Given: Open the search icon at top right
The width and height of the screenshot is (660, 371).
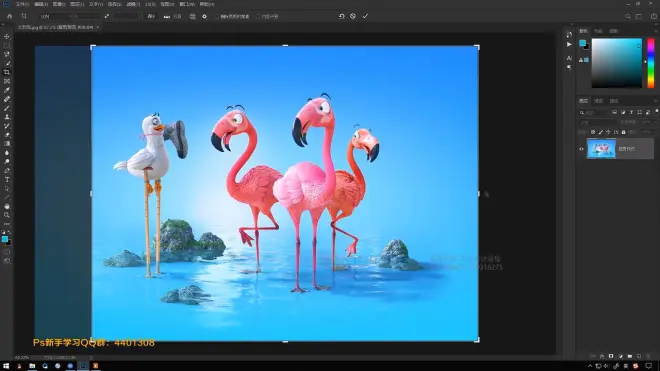Looking at the screenshot, I should coord(628,16).
